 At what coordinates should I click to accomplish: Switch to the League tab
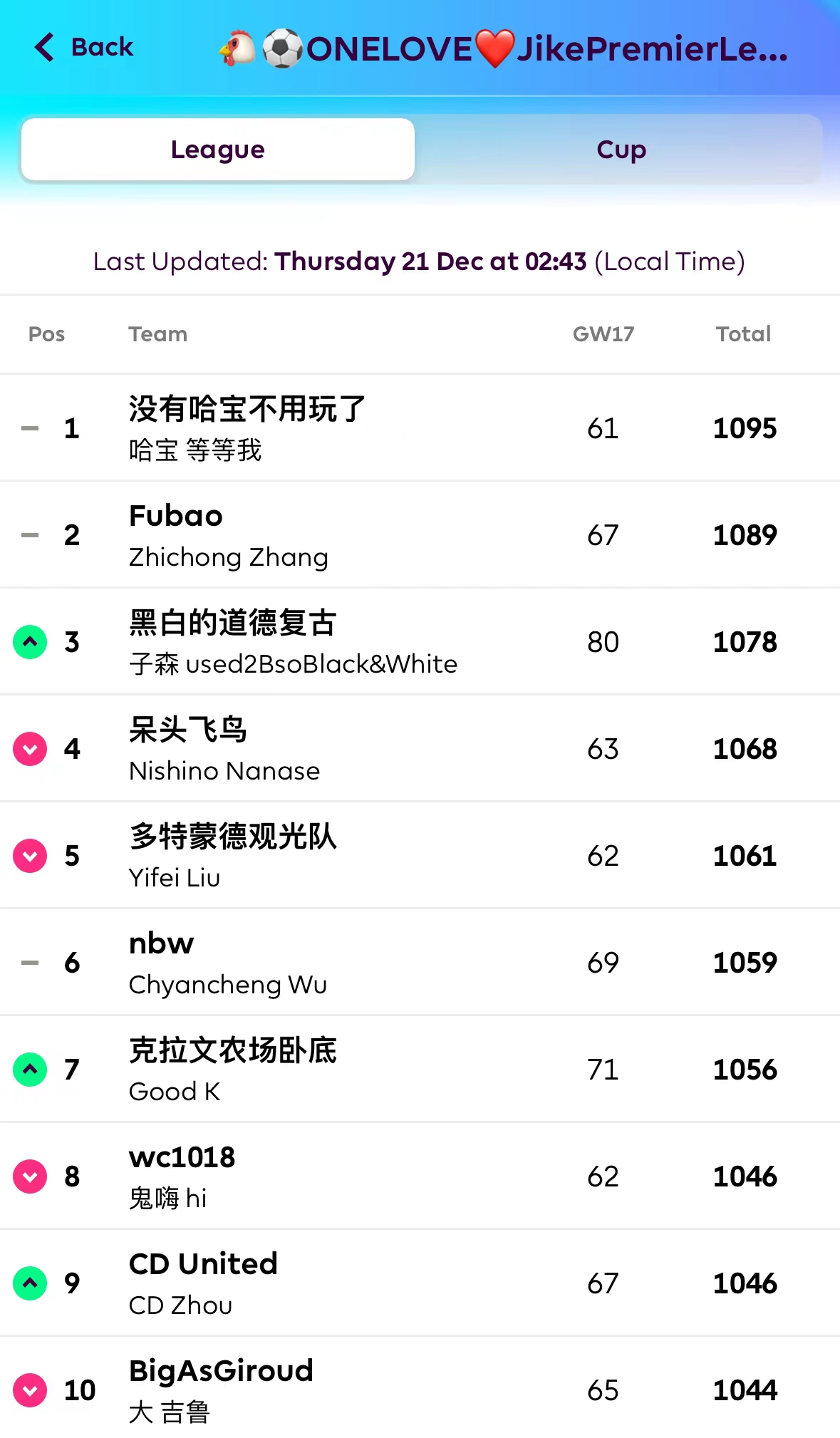(218, 150)
